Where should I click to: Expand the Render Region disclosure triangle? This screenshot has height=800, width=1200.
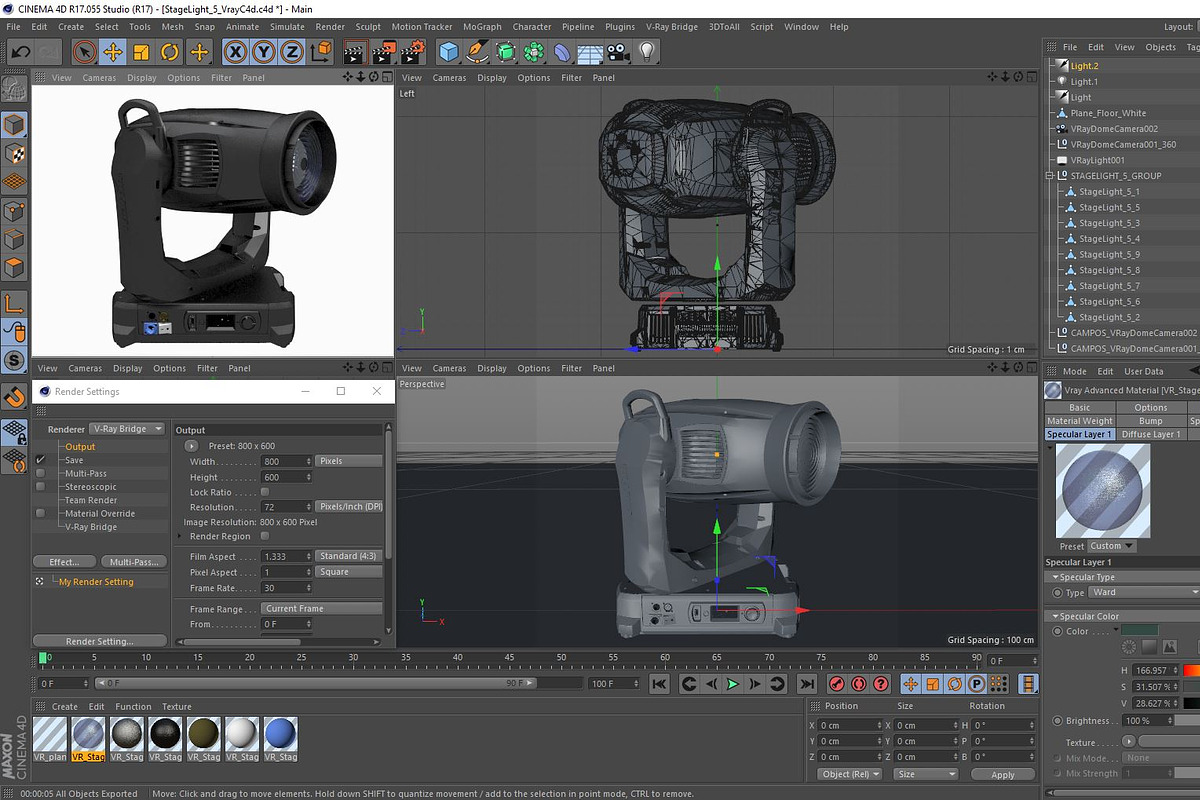coord(180,536)
